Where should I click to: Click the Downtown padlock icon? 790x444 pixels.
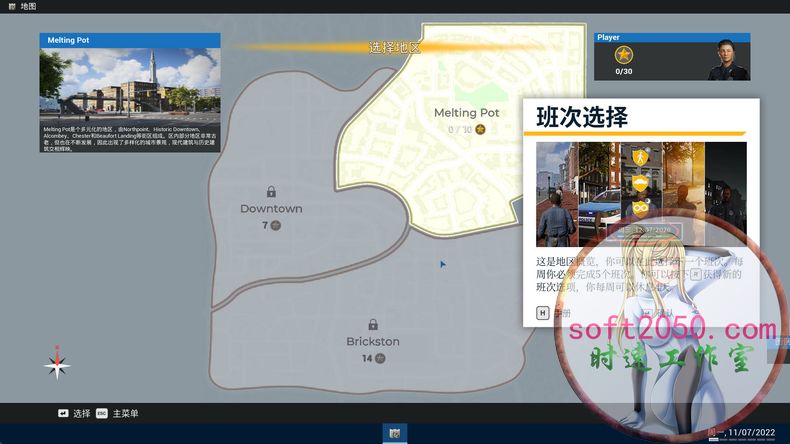point(271,192)
